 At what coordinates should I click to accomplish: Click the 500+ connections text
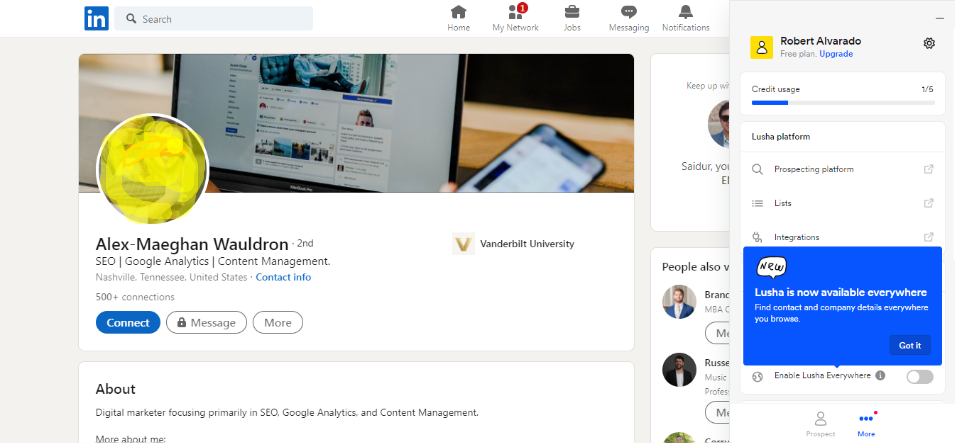tap(135, 297)
